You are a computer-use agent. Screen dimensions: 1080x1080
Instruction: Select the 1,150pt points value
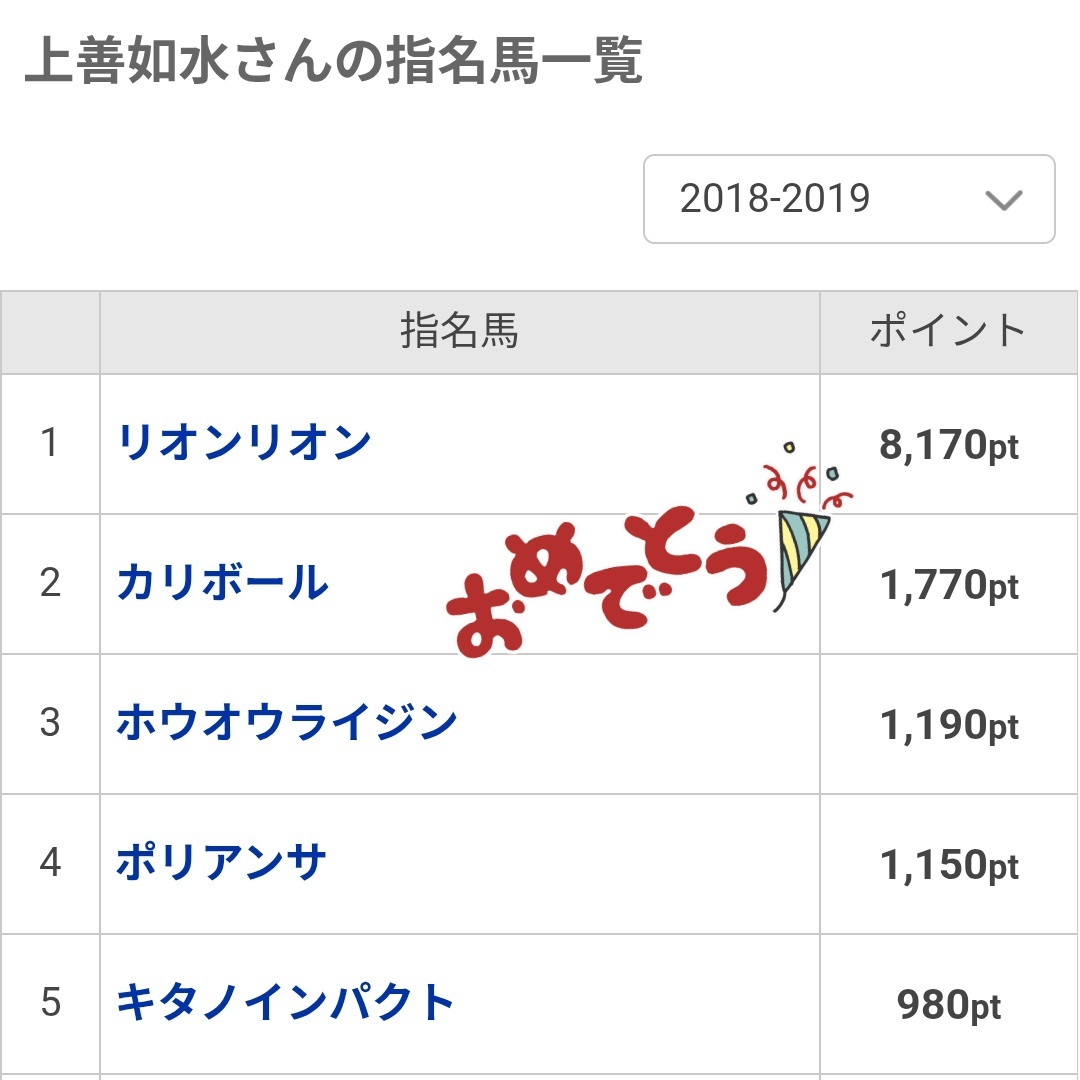coord(948,865)
